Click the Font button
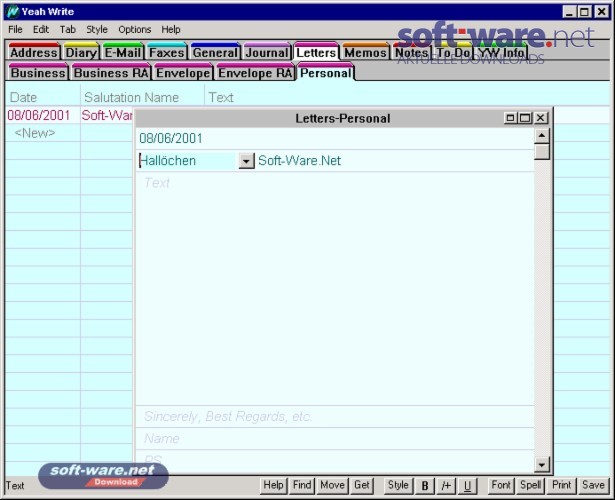The image size is (615, 500). coord(501,485)
